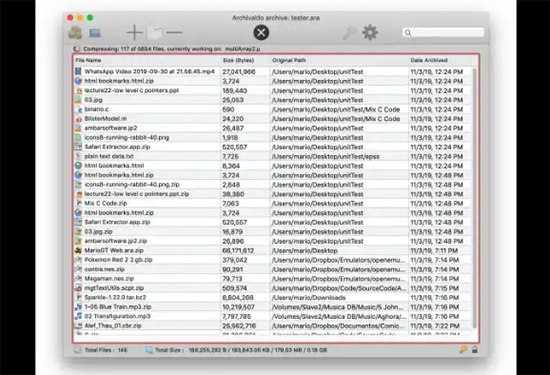Select icons8-running-rabbit-40.png file name
The image size is (550, 375).
127,138
